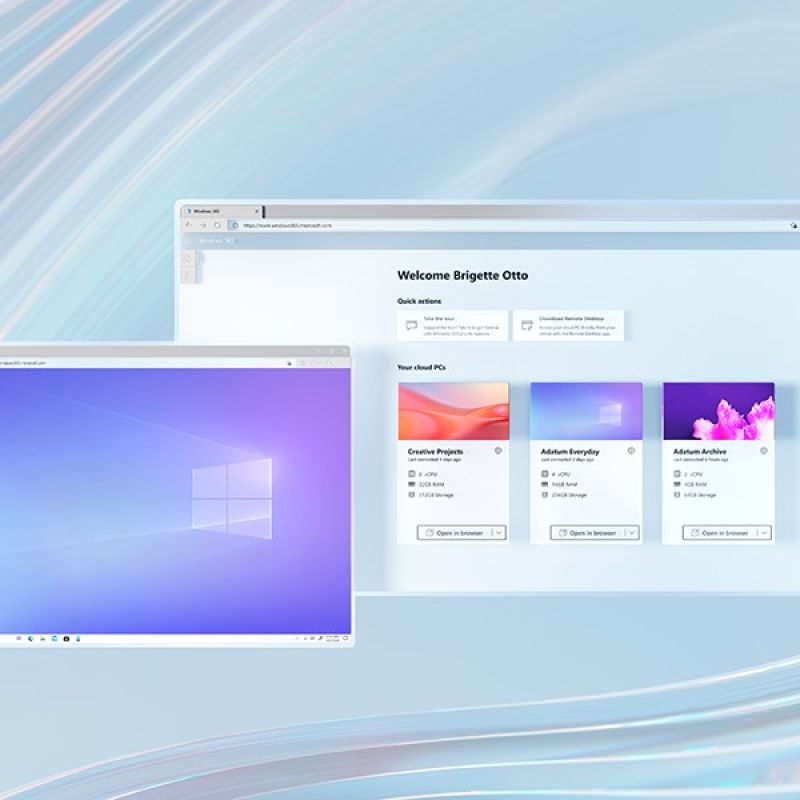
Task: Click Download Remote Desktop quick action
Action: pos(568,325)
